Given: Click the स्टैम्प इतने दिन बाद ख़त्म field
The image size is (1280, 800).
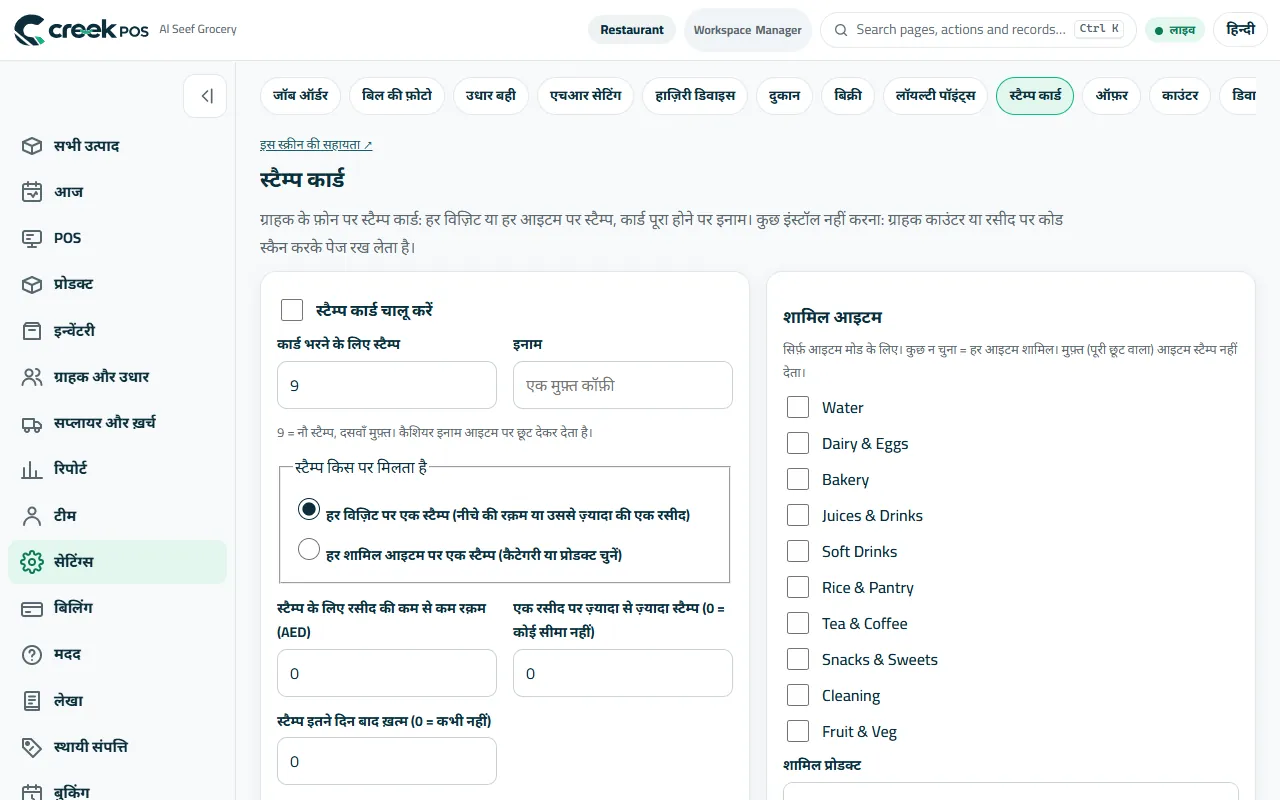Looking at the screenshot, I should click(387, 761).
